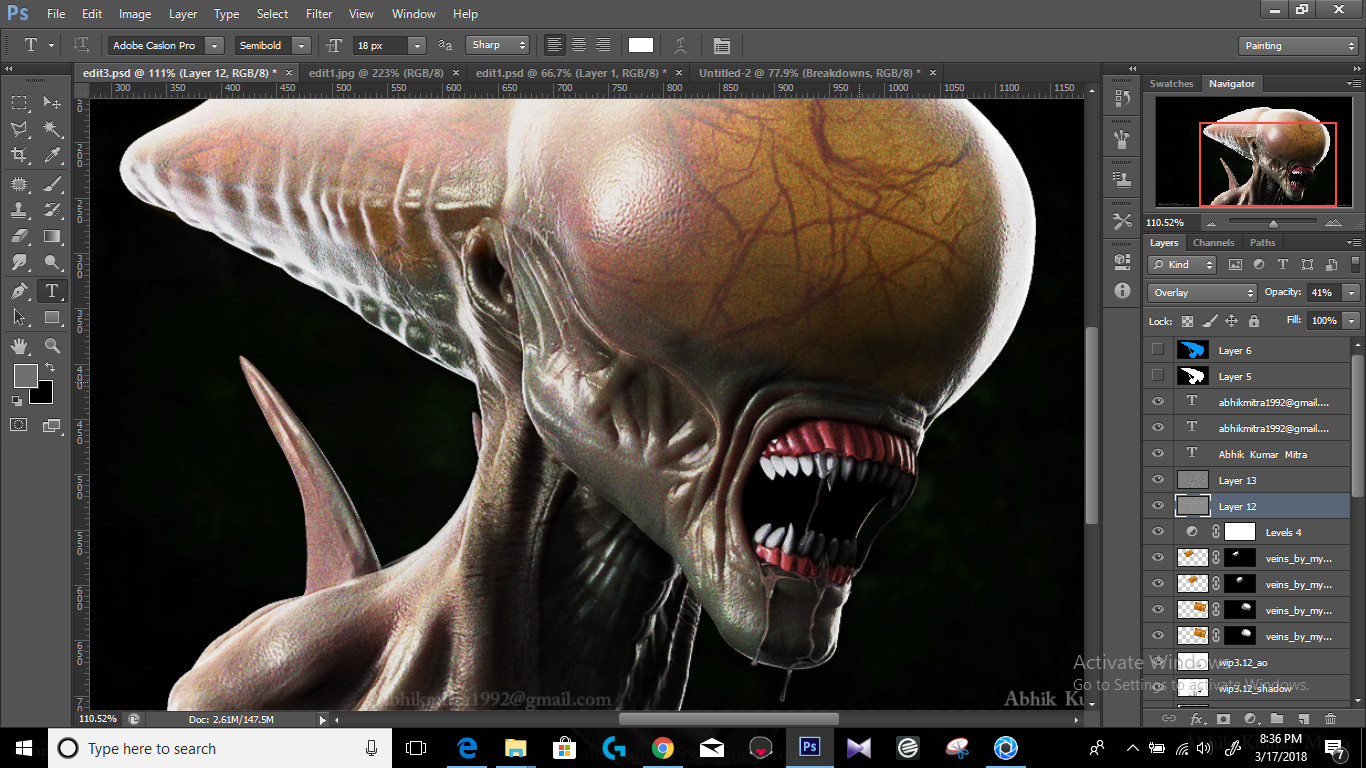Switch to the Swatches tab
The image size is (1366, 768).
(1171, 83)
